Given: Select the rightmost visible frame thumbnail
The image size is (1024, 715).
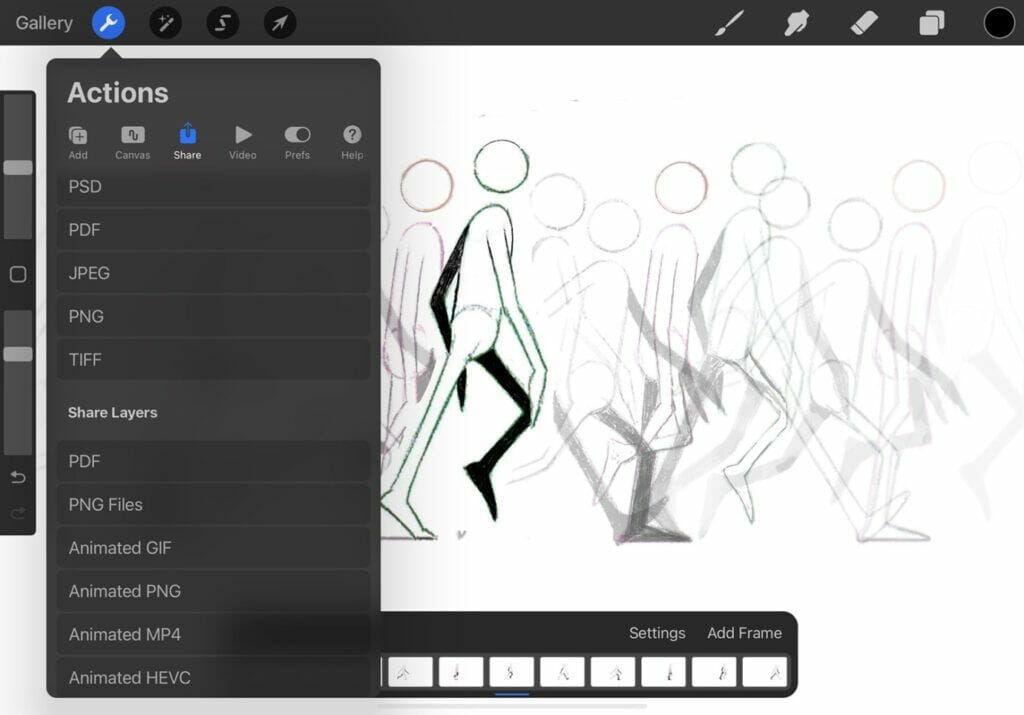Looking at the screenshot, I should 765,672.
